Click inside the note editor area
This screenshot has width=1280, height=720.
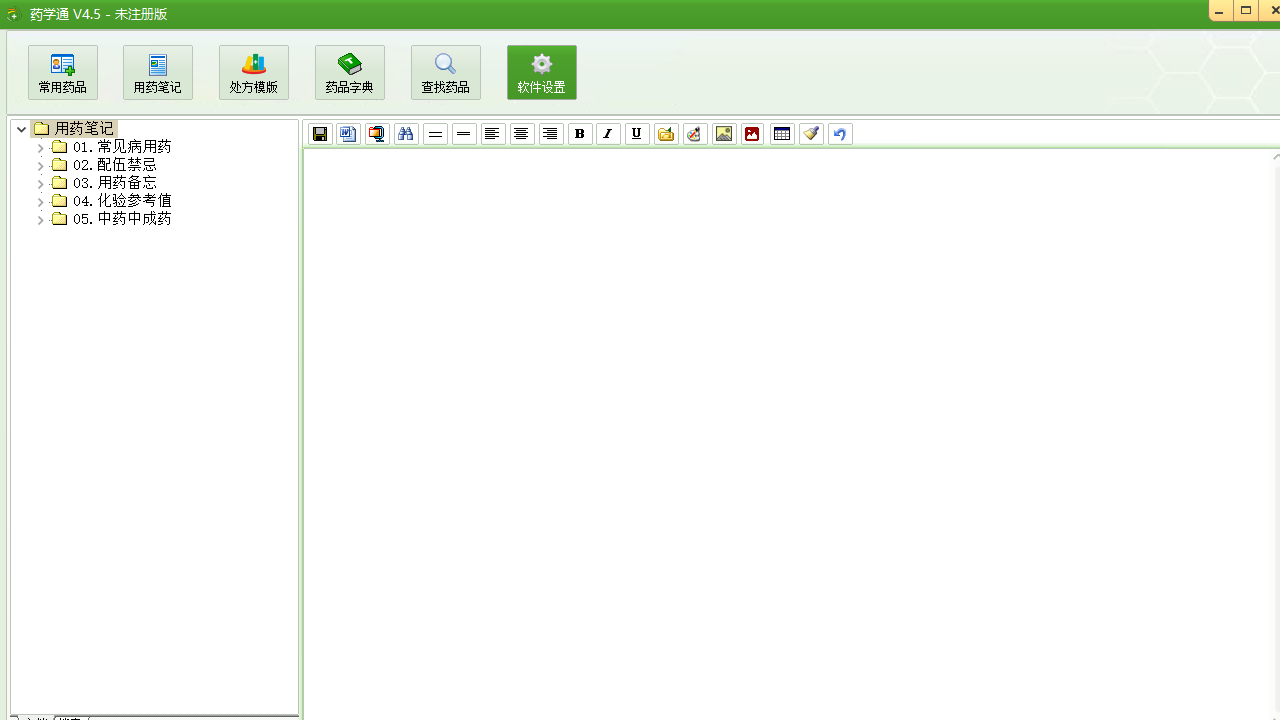coord(790,435)
